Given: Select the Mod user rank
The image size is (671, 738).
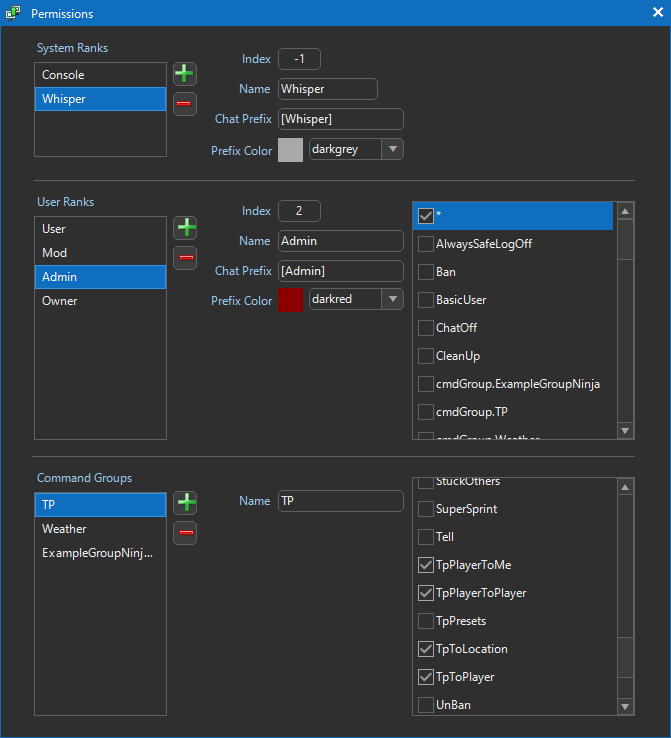Looking at the screenshot, I should click(100, 253).
